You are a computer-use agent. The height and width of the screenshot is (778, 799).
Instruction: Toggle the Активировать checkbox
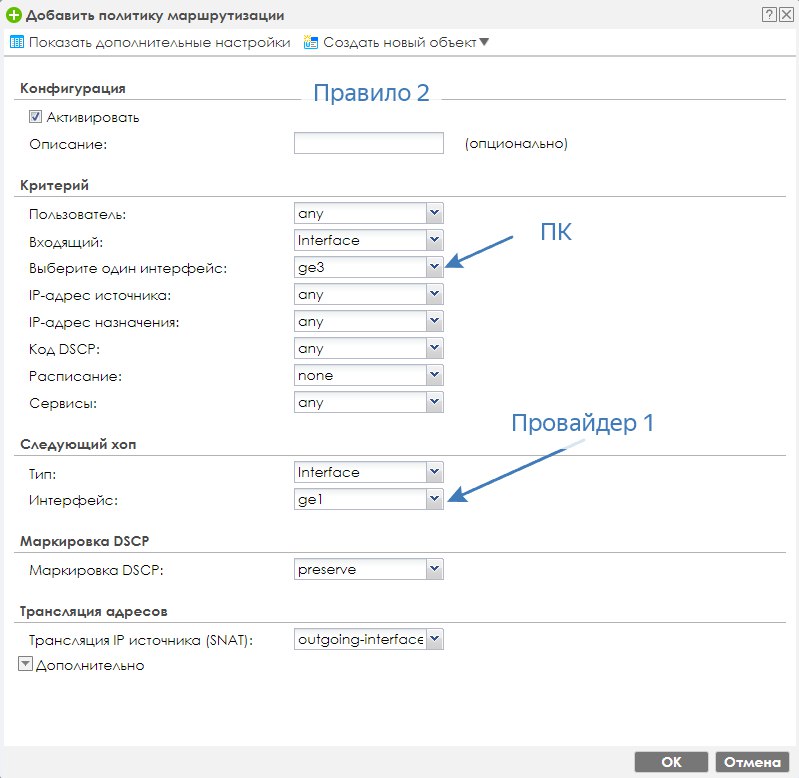[35, 117]
